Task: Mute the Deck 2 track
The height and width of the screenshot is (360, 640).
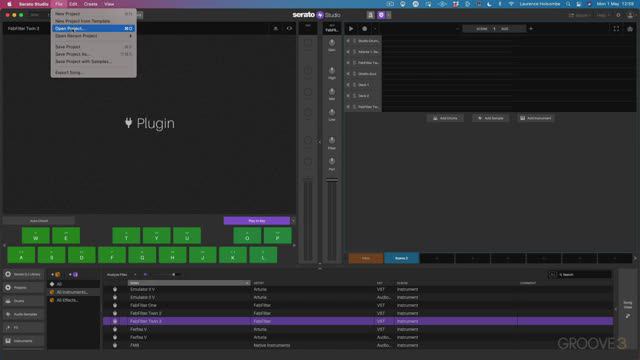Action: 348,96
